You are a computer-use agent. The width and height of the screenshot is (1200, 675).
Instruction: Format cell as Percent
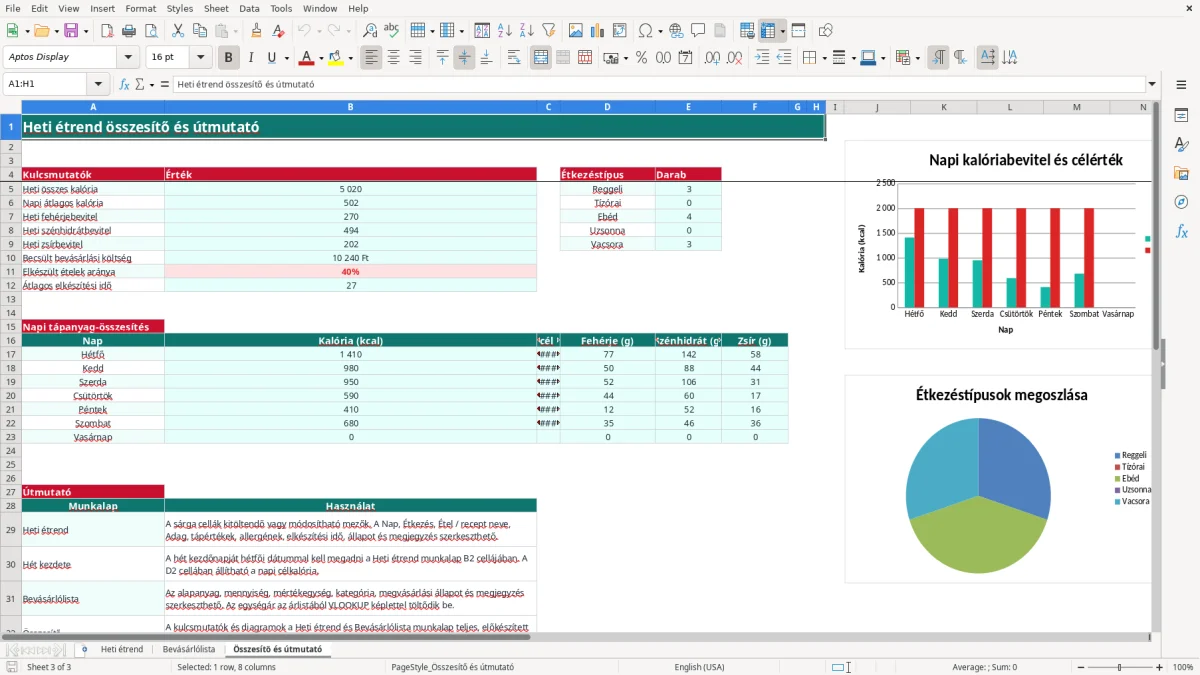tap(641, 58)
